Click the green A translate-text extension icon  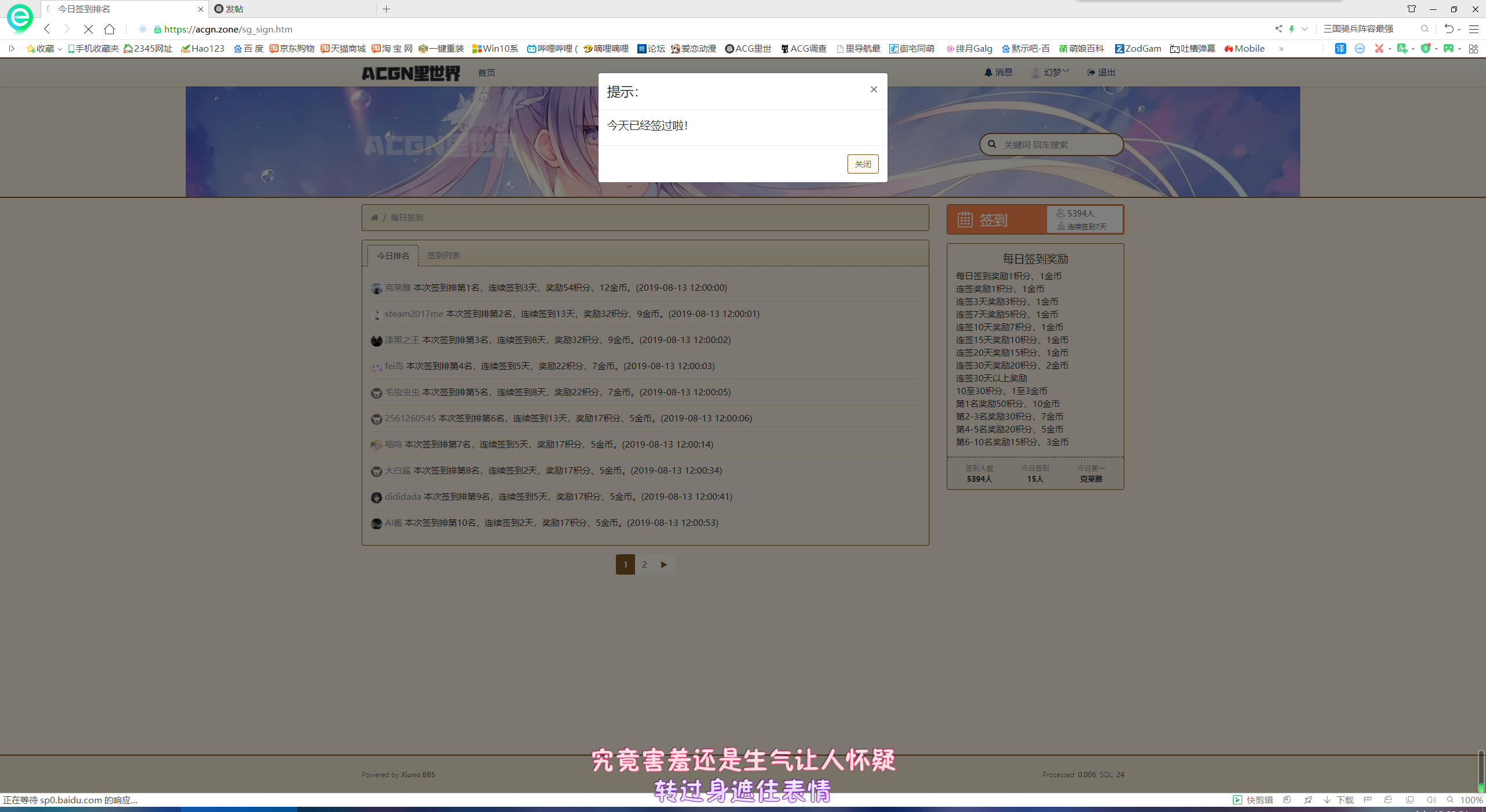click(x=1402, y=49)
